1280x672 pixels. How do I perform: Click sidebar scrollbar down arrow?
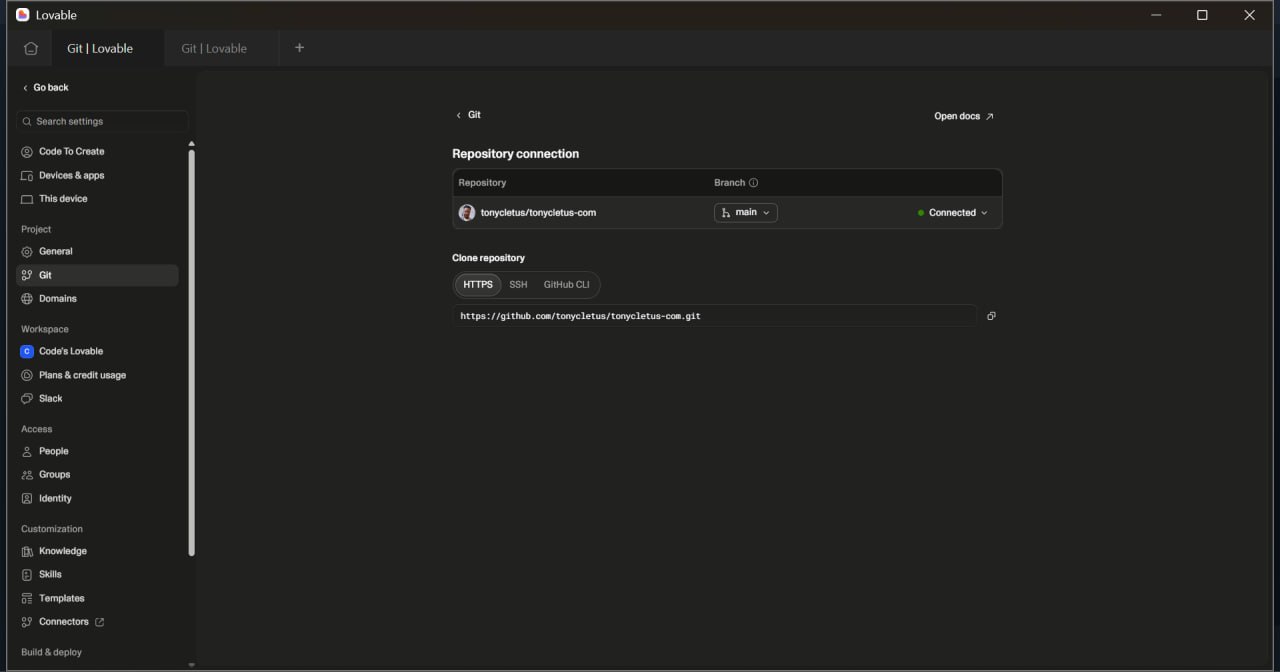coord(191,665)
